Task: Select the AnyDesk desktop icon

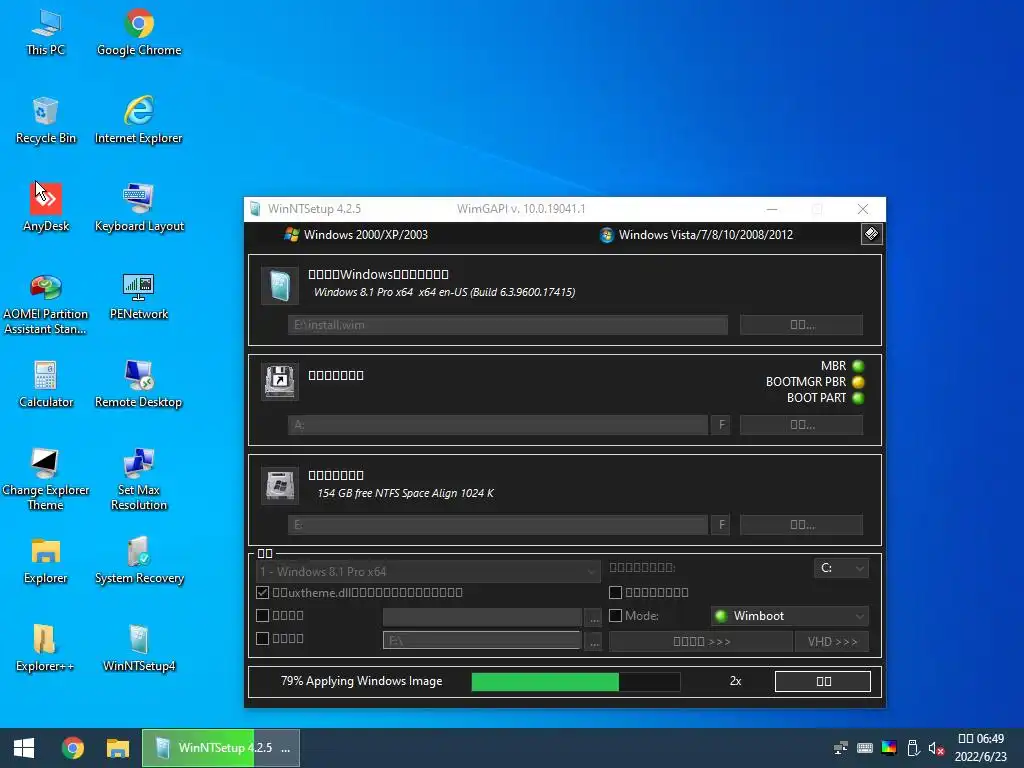Action: click(x=46, y=209)
